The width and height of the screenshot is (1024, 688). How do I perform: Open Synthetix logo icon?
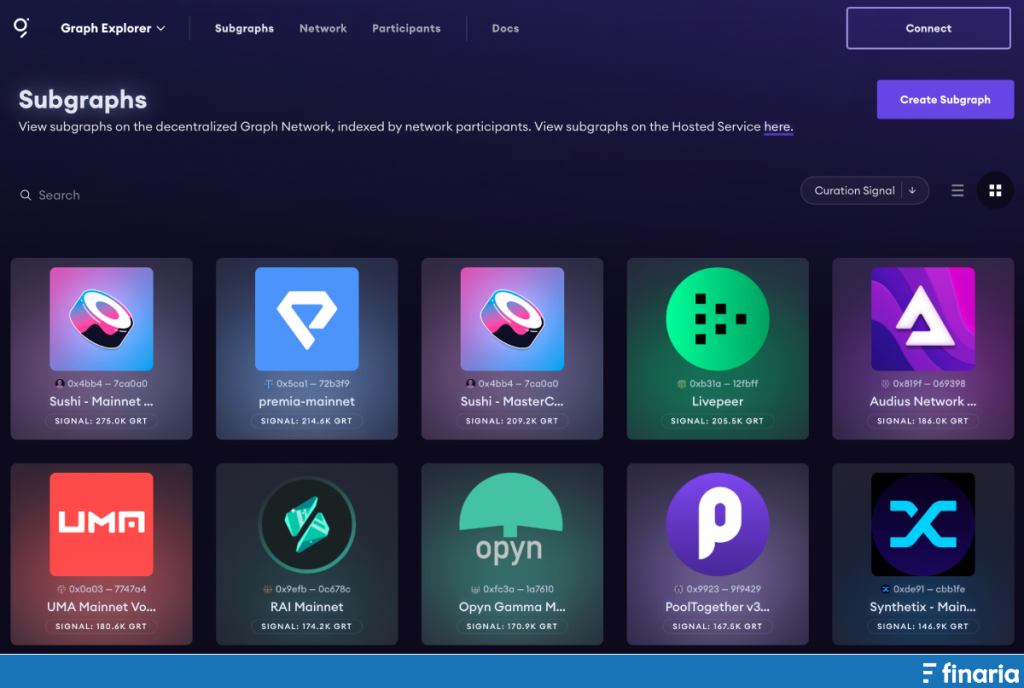923,524
